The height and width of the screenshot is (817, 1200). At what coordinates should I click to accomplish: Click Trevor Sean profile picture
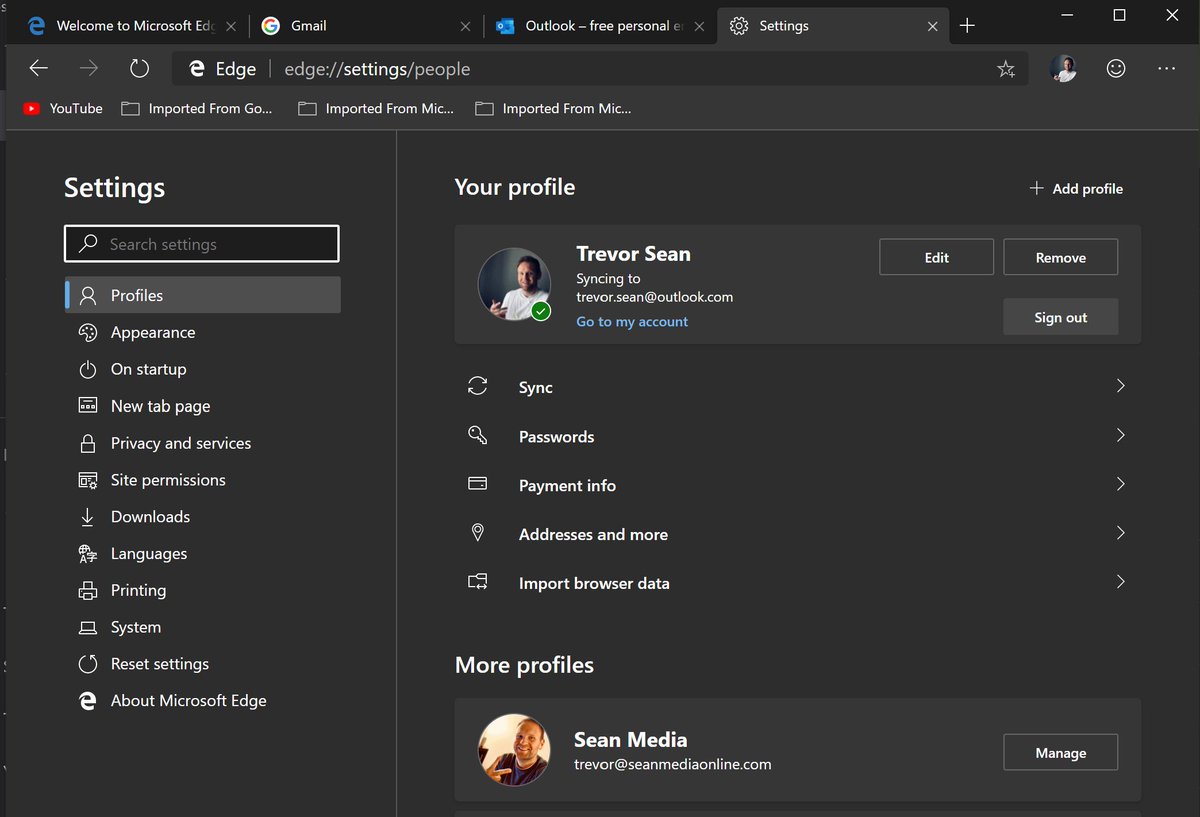click(x=514, y=285)
